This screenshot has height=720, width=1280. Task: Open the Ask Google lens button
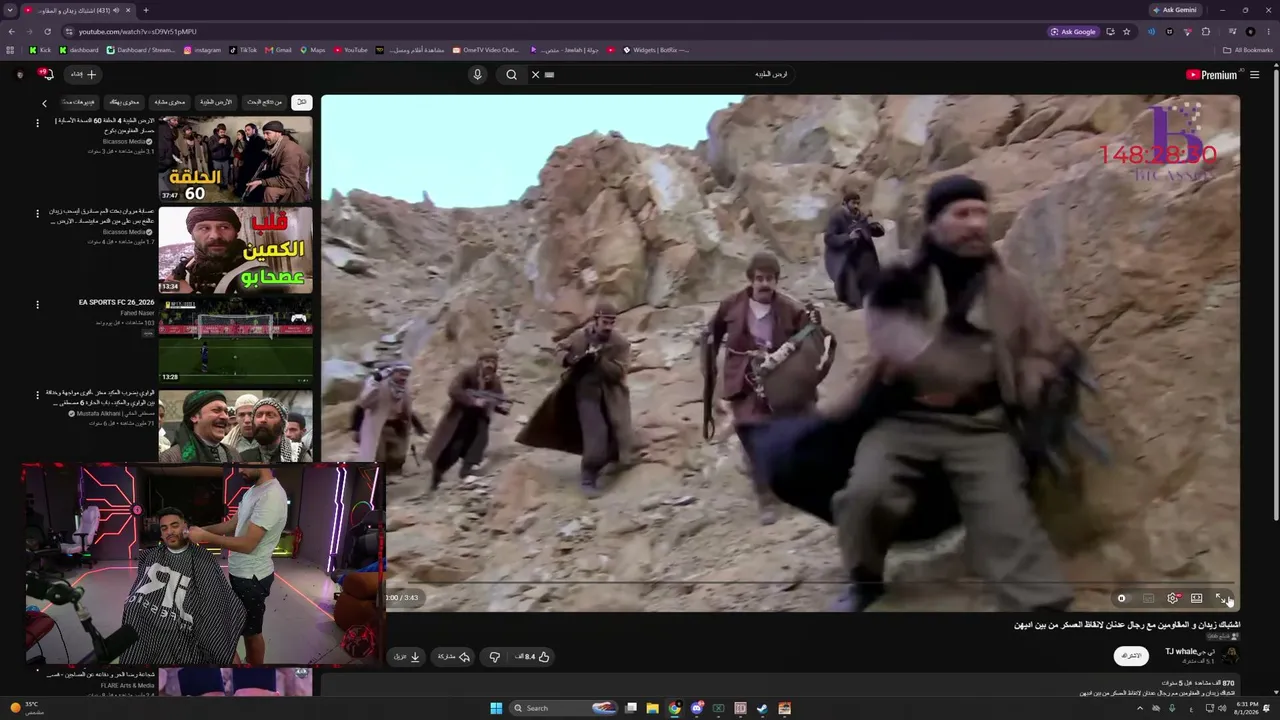(1074, 32)
